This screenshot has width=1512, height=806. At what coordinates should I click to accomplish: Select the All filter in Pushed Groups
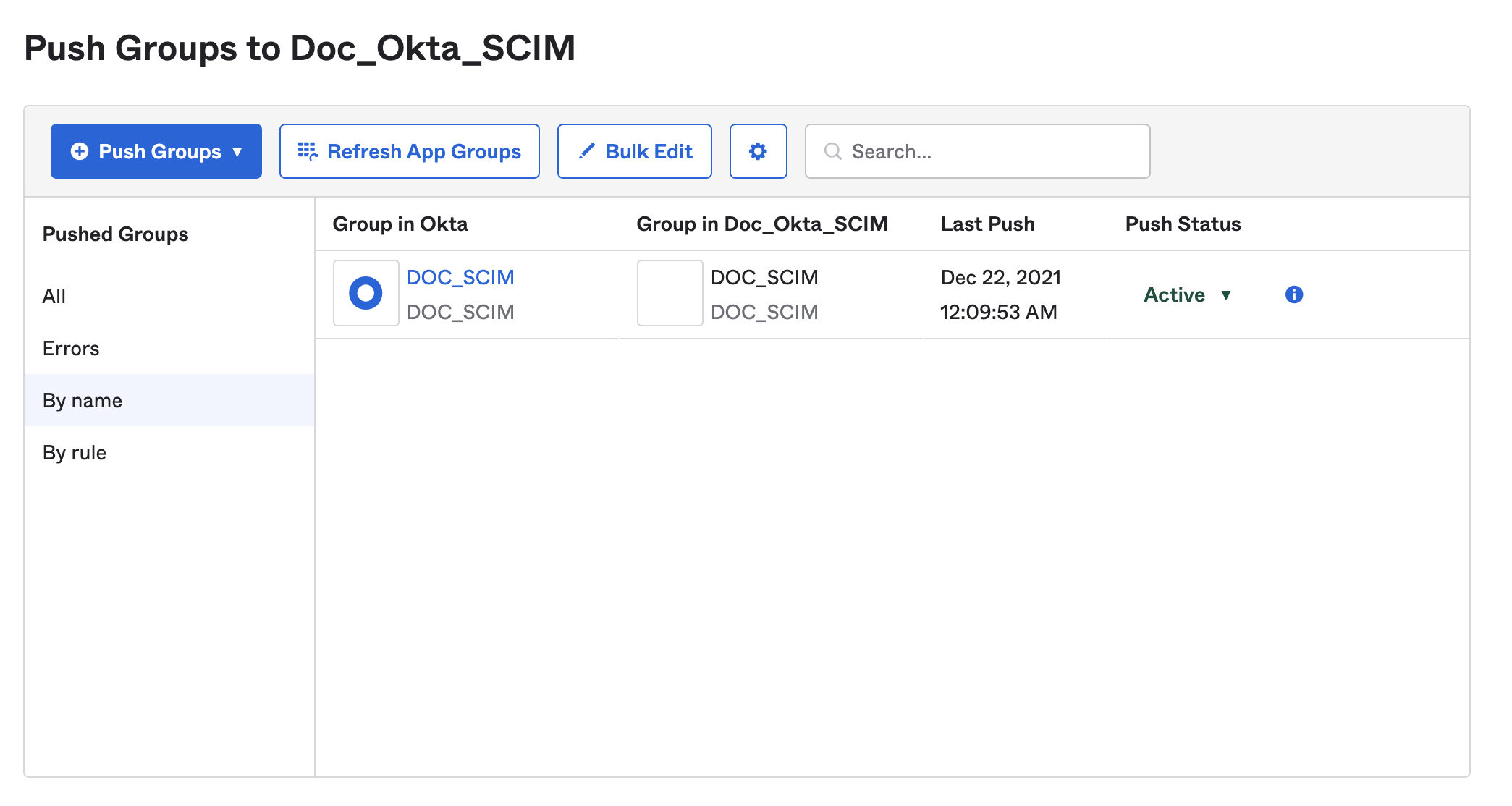click(x=54, y=296)
